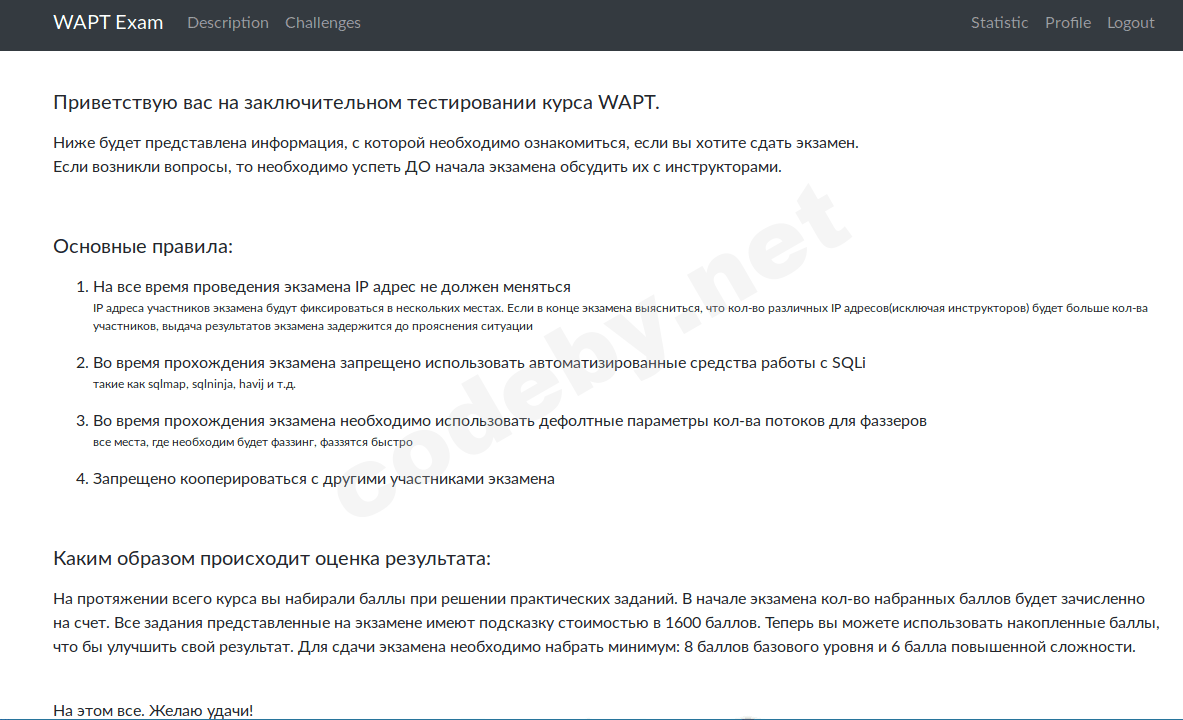Image resolution: width=1183 pixels, height=720 pixels.
Task: Open the Statistic page
Action: point(999,22)
